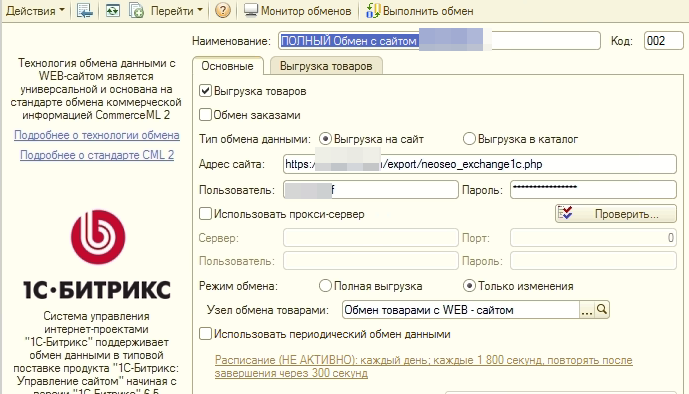Image resolution: width=689 pixels, height=394 pixels.
Task: Click the proxy Порт field
Action: pos(593,238)
